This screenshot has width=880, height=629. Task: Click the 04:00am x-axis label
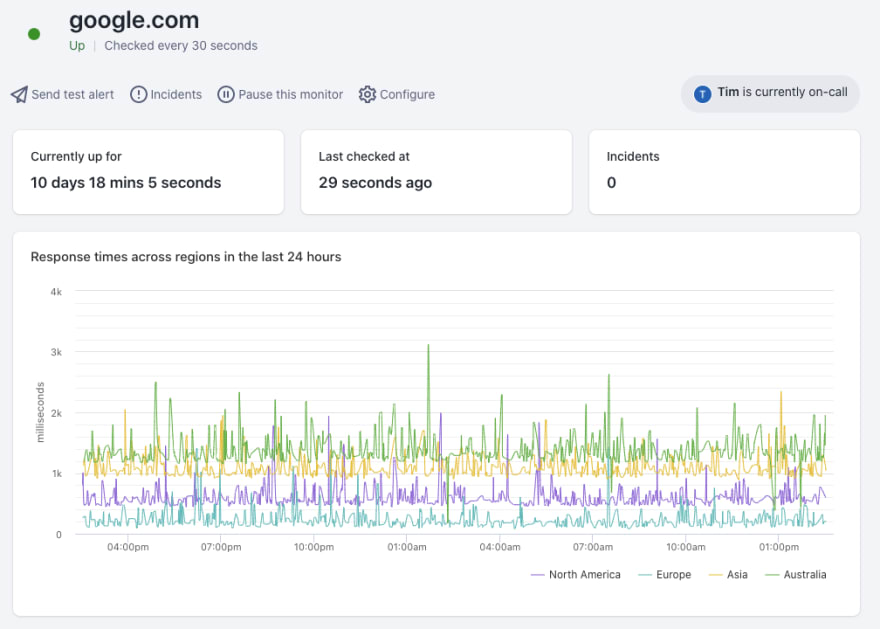click(499, 547)
